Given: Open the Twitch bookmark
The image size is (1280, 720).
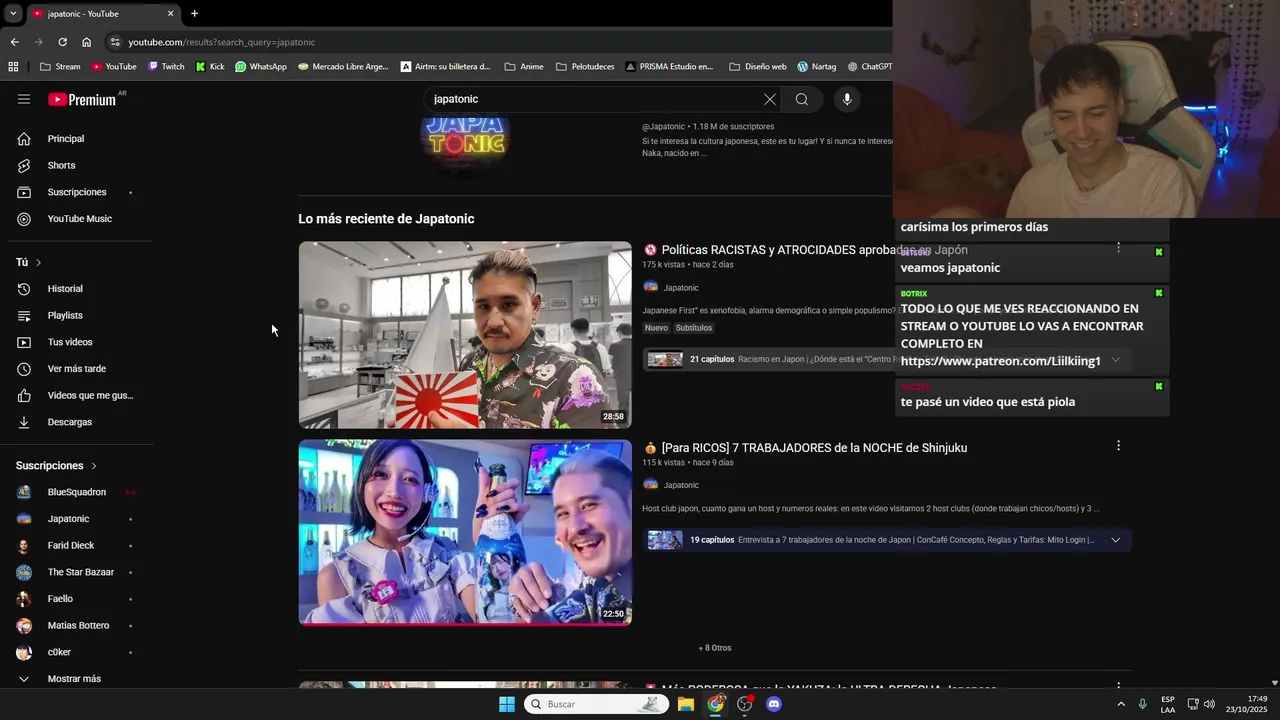Looking at the screenshot, I should (x=166, y=67).
